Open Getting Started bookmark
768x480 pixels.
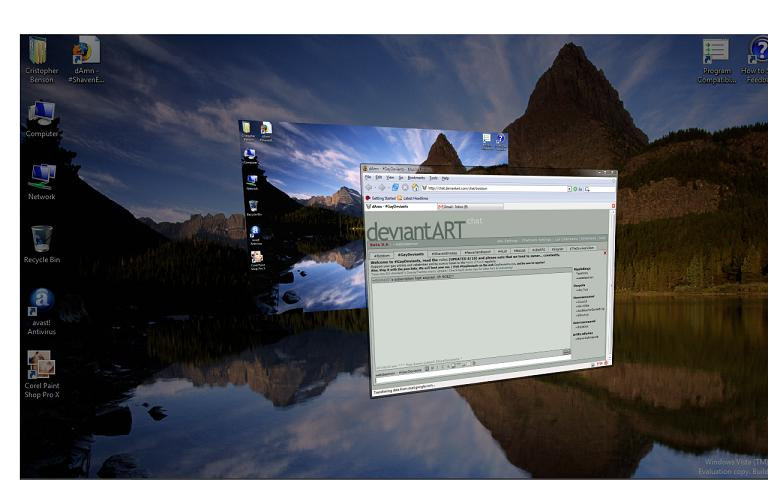tap(381, 198)
